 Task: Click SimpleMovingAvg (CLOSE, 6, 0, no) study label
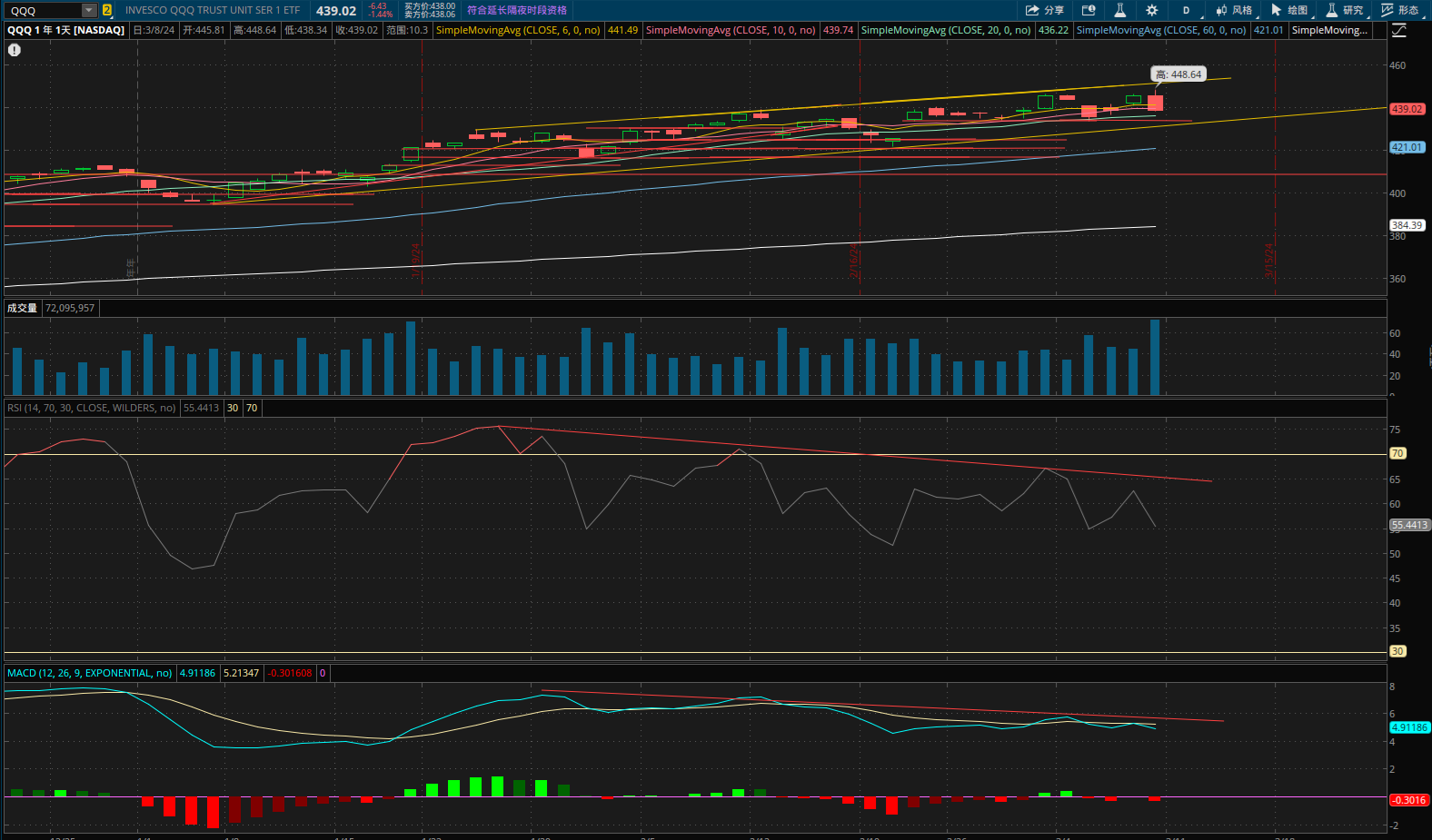[518, 30]
